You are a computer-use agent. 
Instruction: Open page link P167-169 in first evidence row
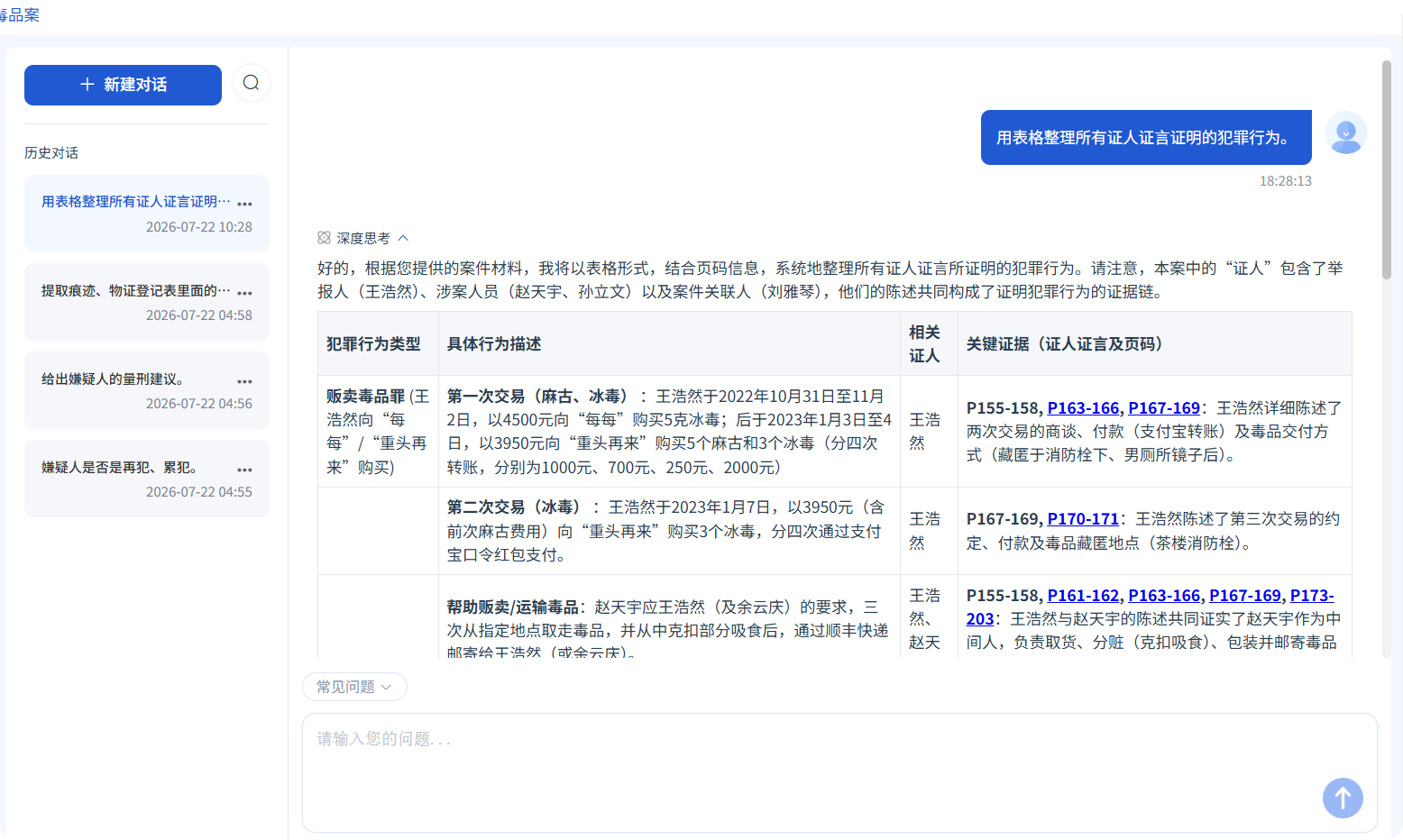click(x=1164, y=408)
